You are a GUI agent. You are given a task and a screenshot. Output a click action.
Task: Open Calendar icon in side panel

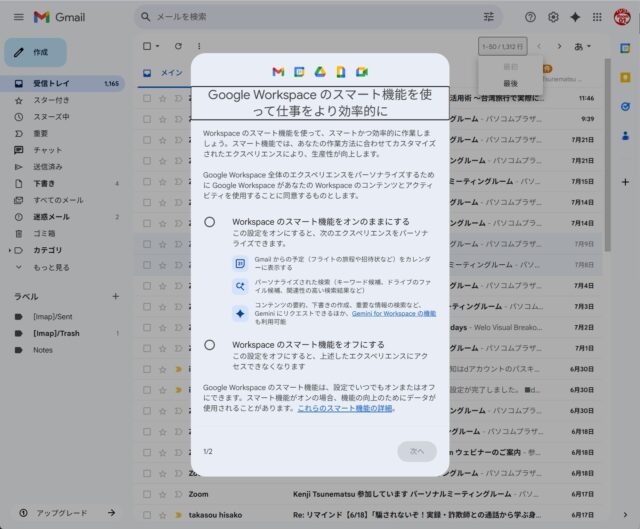pos(625,48)
